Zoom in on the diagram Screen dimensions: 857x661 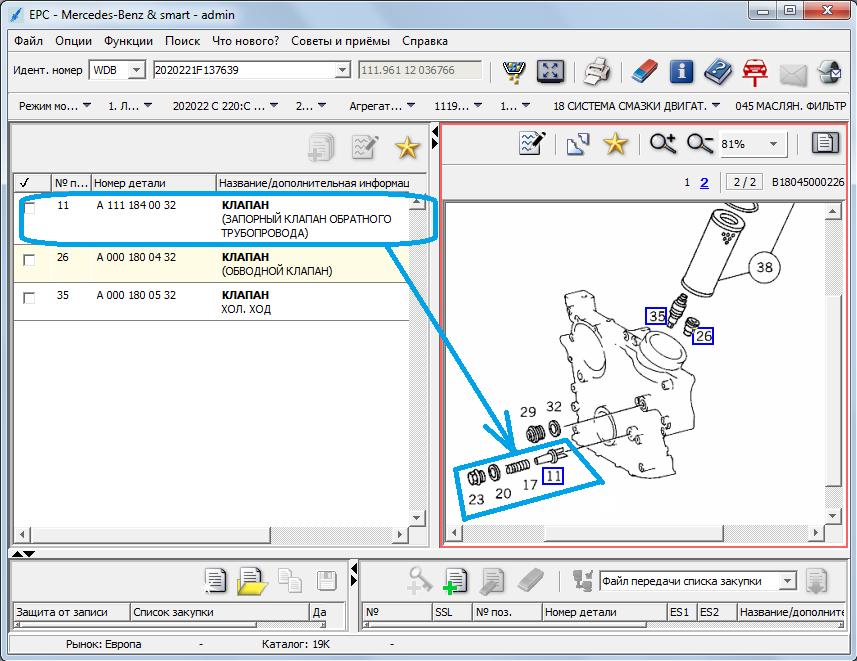tap(662, 144)
